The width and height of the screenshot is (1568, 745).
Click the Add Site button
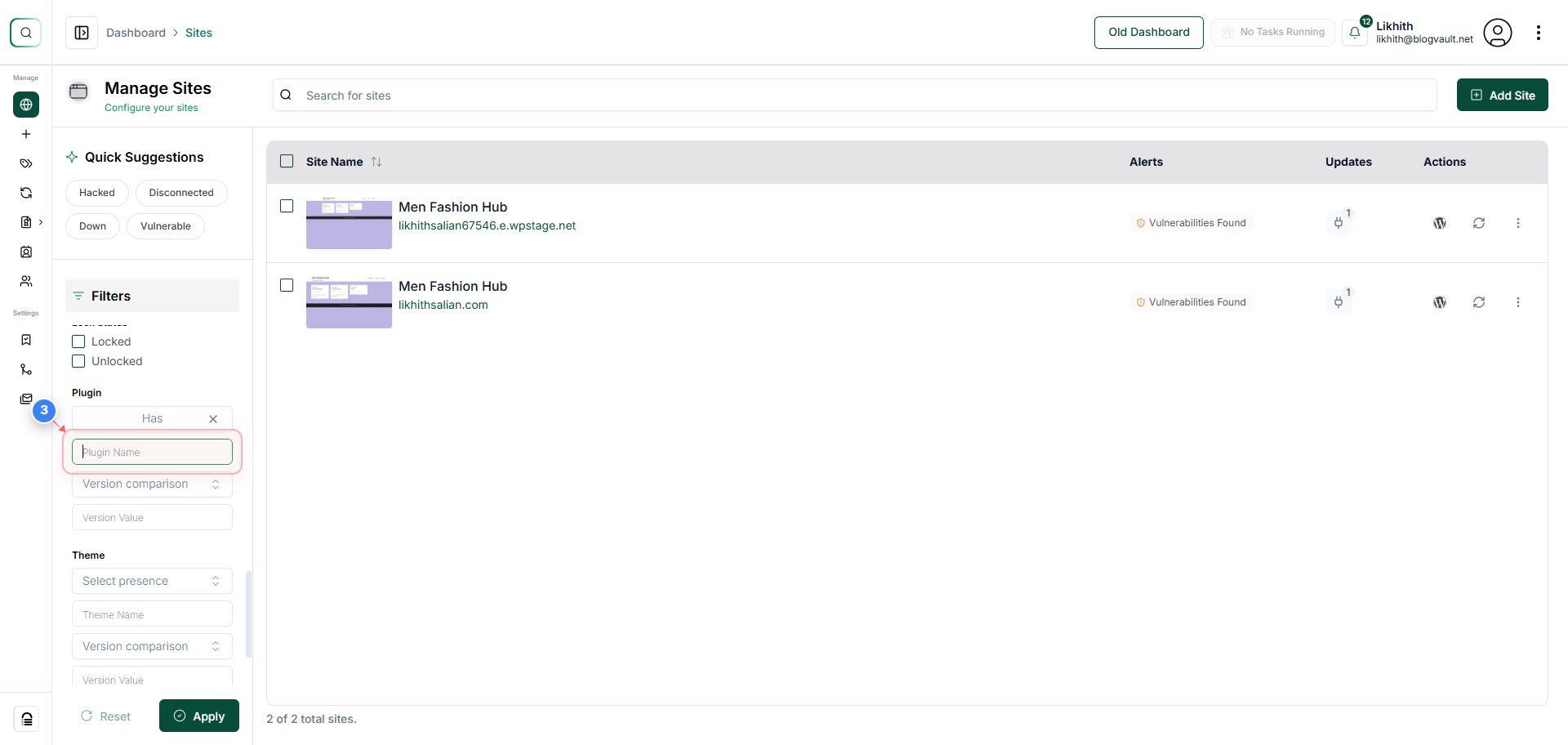coord(1502,95)
